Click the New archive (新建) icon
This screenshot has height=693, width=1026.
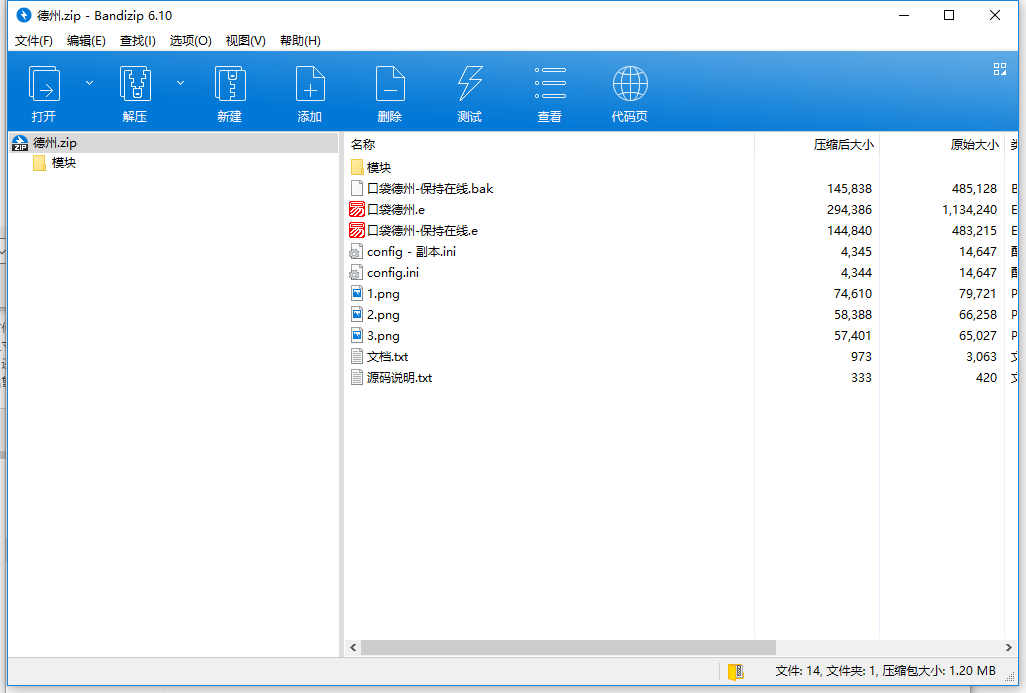(x=230, y=84)
